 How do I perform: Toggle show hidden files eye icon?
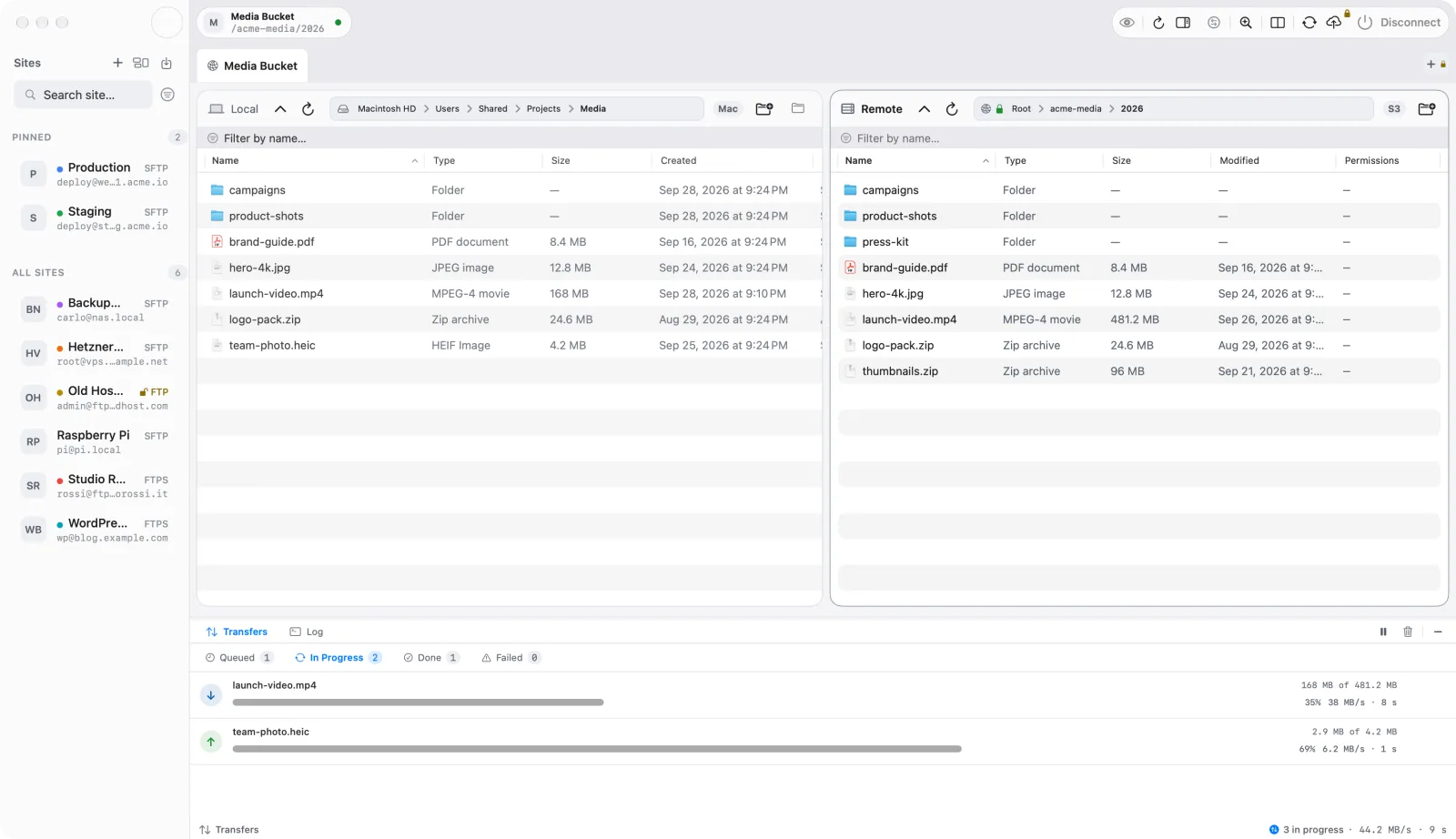coord(1127,23)
